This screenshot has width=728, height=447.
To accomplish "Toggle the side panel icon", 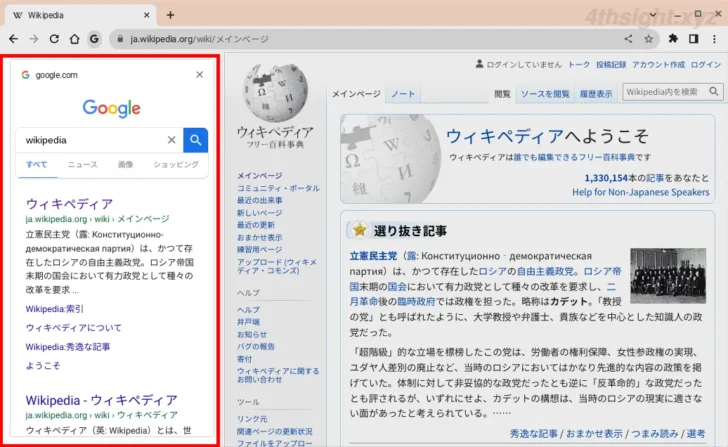I will [694, 39].
